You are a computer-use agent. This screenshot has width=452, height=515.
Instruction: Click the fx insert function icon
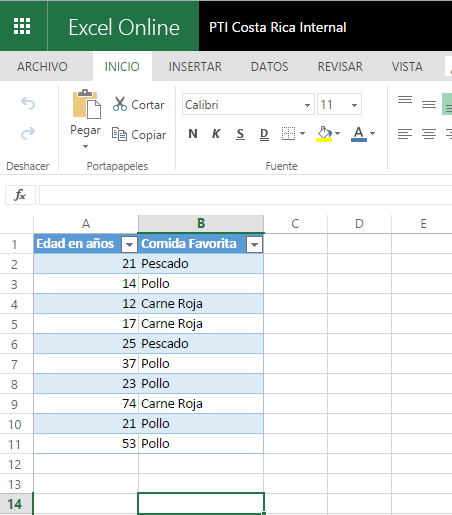pyautogui.click(x=20, y=195)
